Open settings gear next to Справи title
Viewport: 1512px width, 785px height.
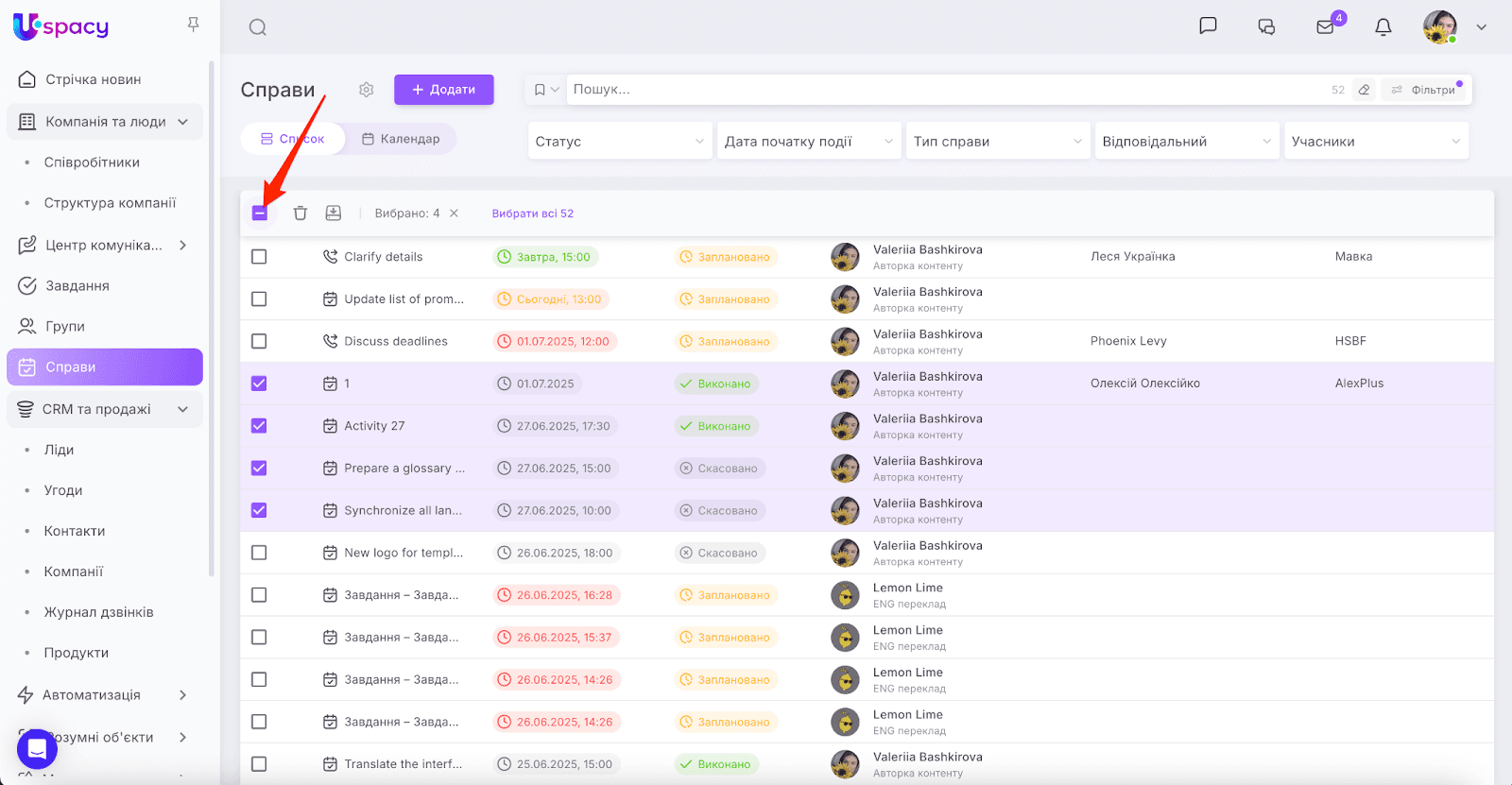pos(367,90)
